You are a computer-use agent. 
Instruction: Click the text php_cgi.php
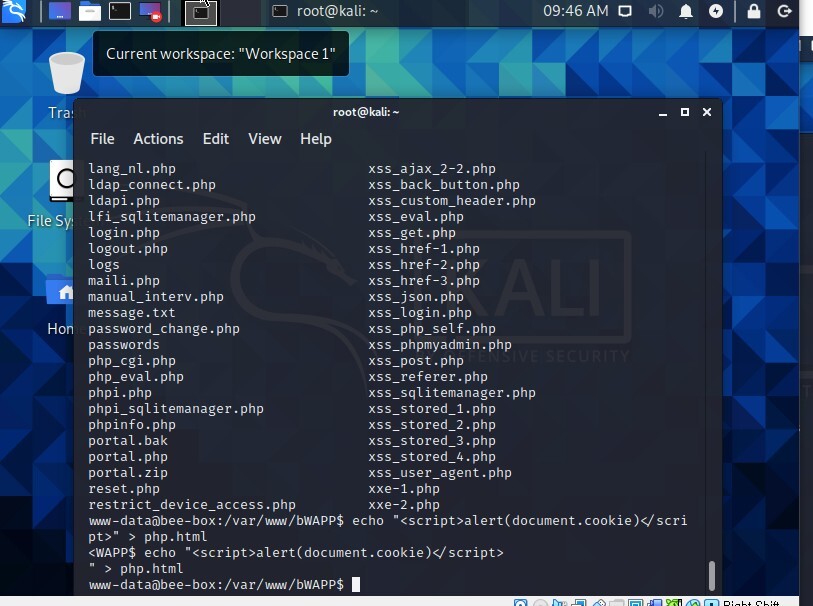[132, 361]
